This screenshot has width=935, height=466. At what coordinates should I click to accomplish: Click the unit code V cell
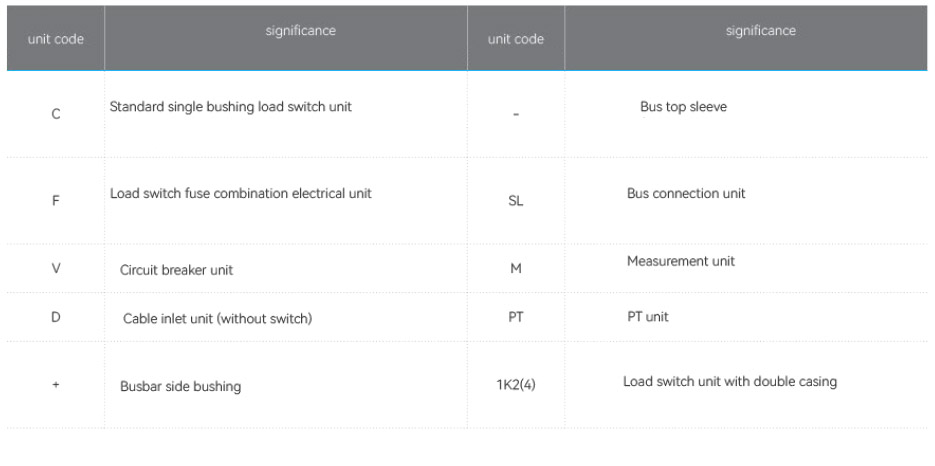55,268
